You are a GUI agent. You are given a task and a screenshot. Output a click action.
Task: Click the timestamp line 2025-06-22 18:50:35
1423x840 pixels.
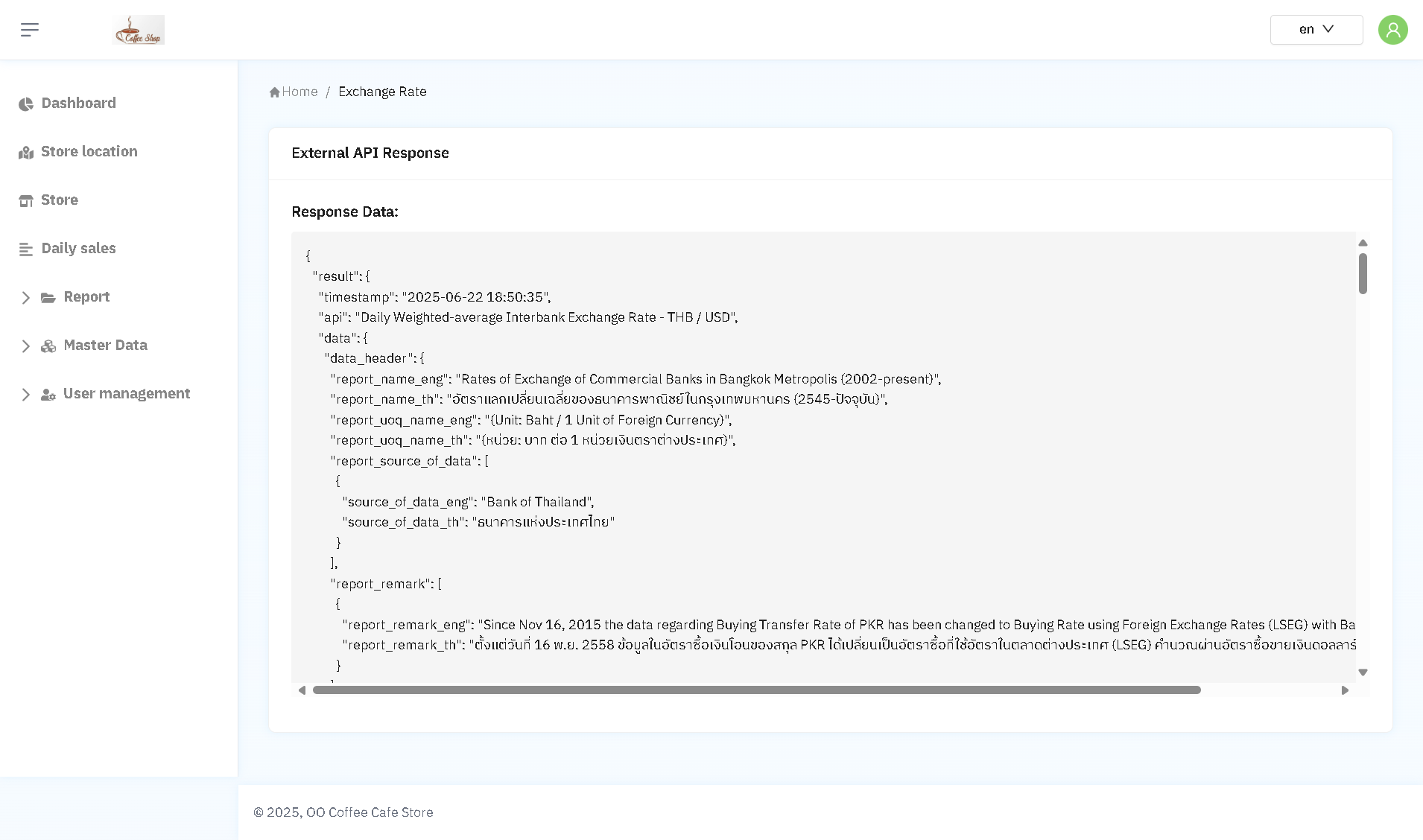click(x=435, y=297)
